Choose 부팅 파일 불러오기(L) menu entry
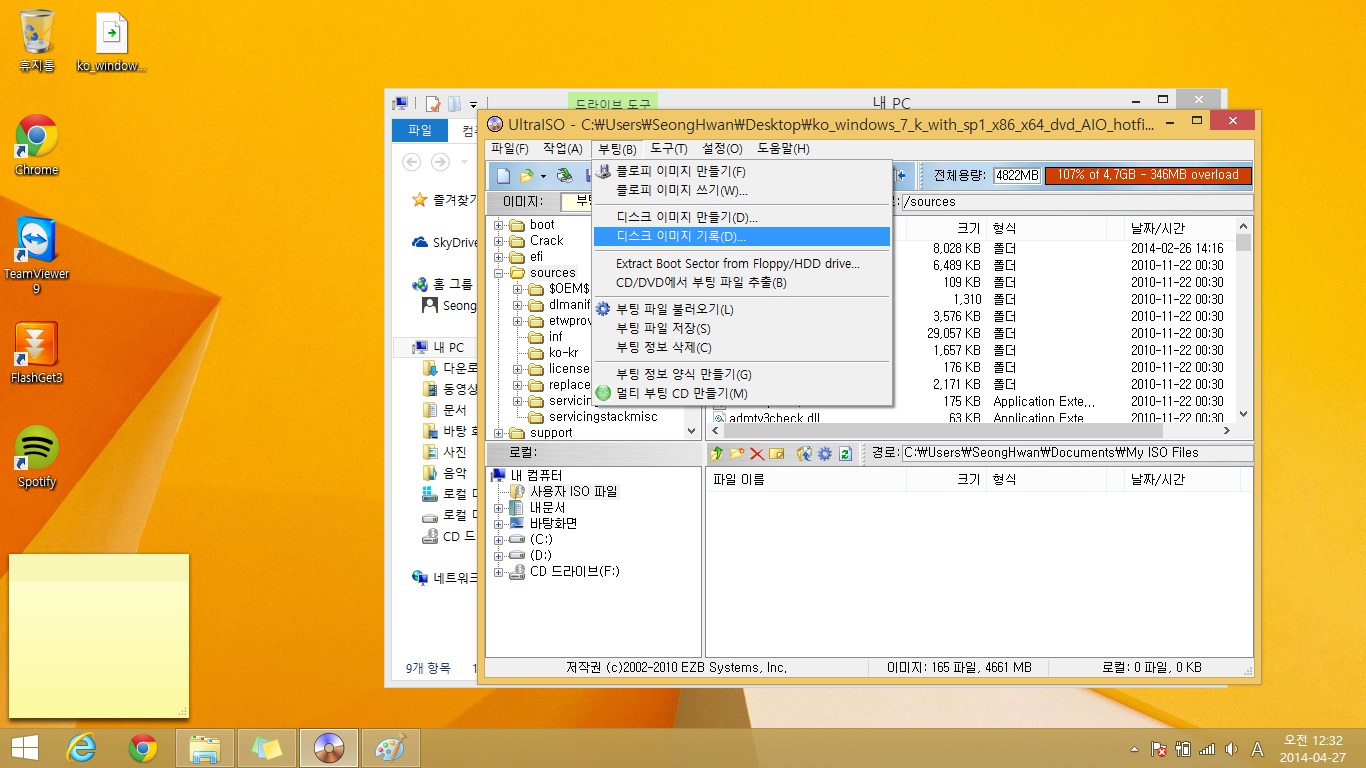This screenshot has width=1366, height=768. [x=741, y=310]
